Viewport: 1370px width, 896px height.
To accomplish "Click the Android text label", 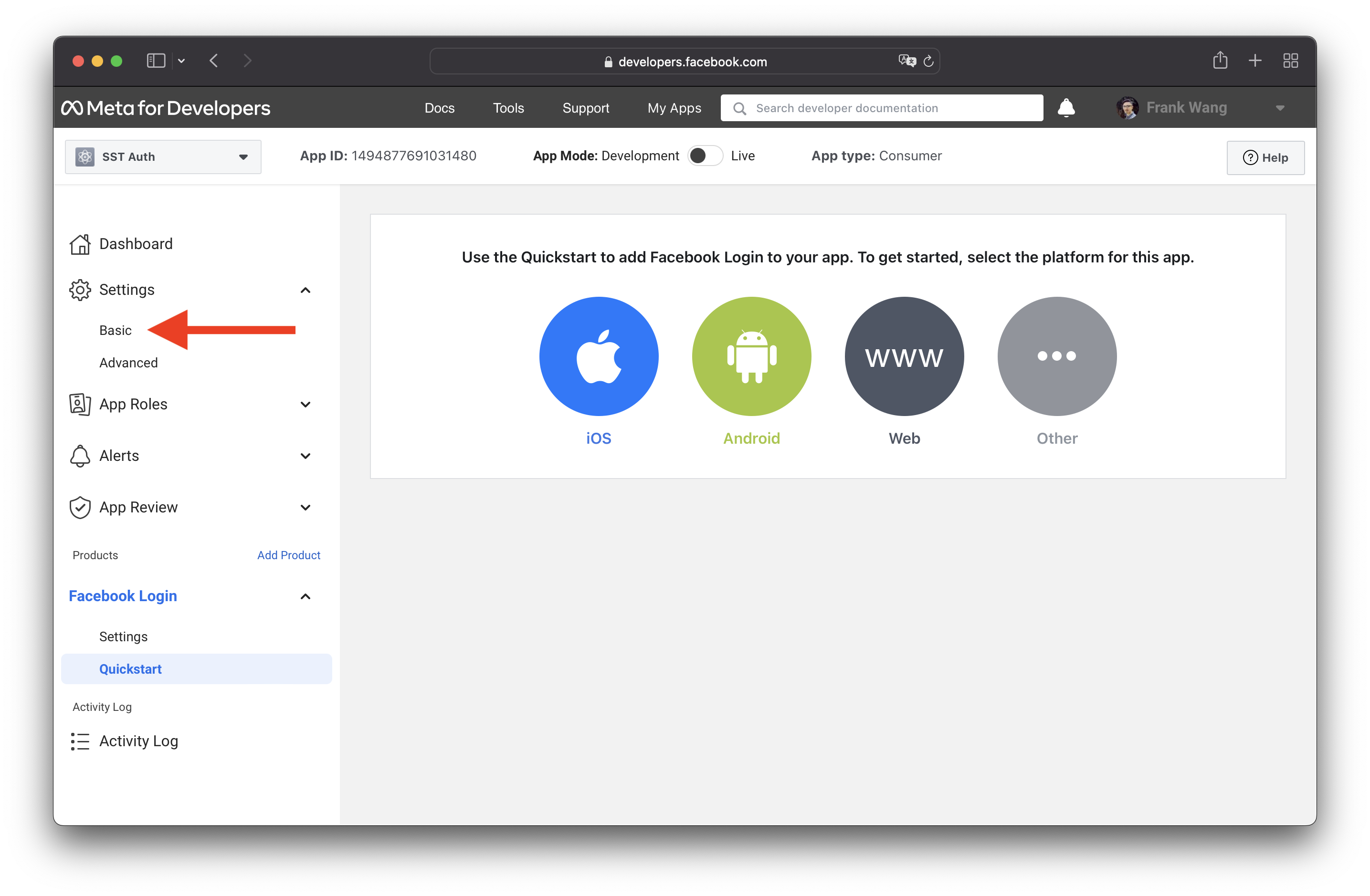I will (x=751, y=438).
